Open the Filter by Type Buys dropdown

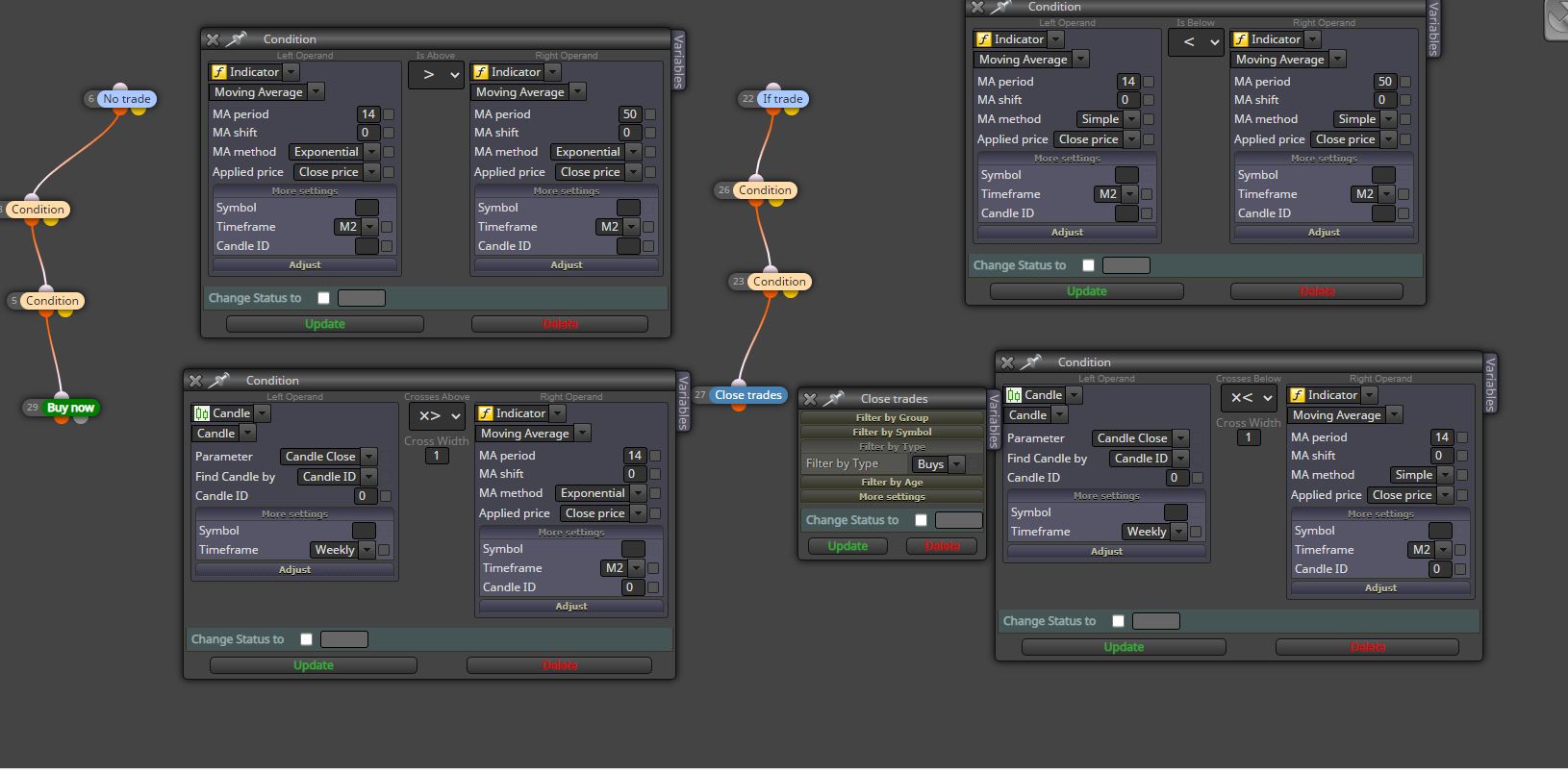pos(939,464)
